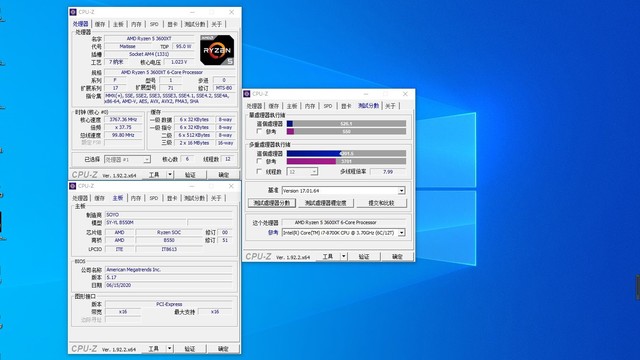Click 工具 button in processor window
Image resolution: width=640 pixels, height=360 pixels.
point(154,175)
